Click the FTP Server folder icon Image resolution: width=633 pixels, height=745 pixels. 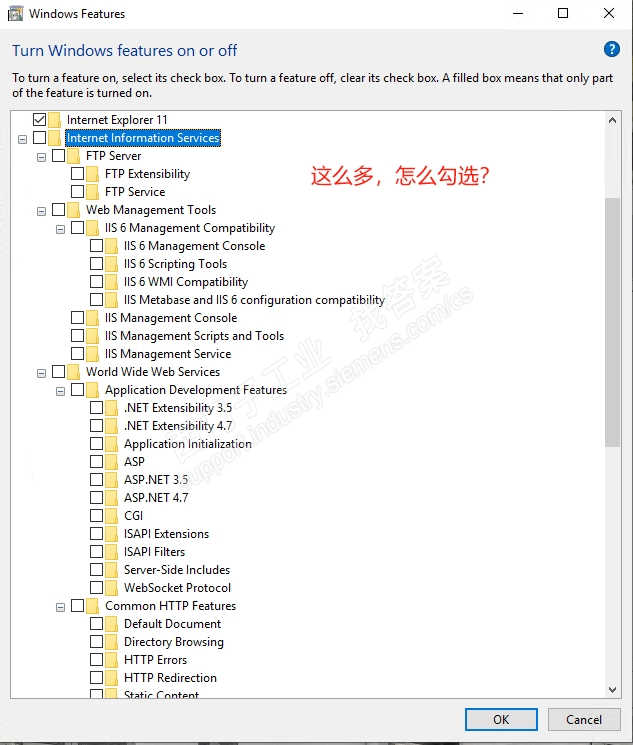[x=74, y=156]
